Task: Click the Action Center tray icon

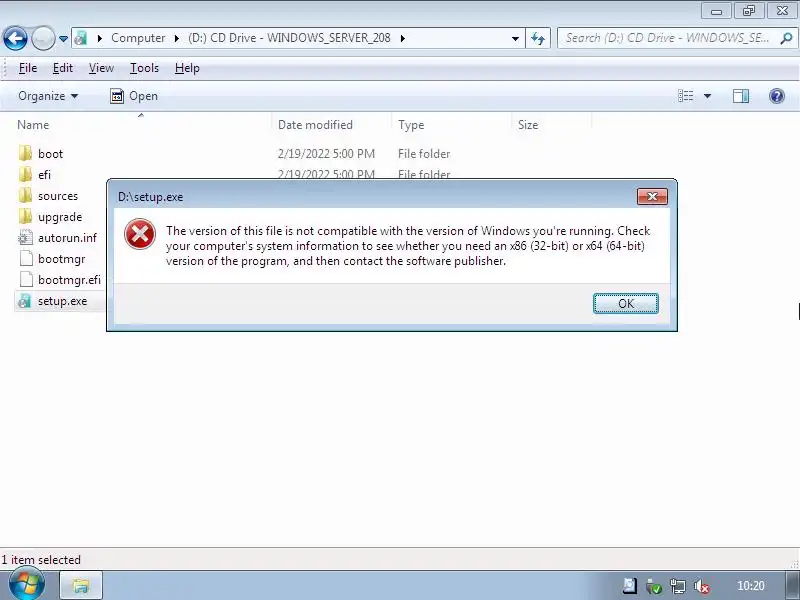Action: pos(630,587)
